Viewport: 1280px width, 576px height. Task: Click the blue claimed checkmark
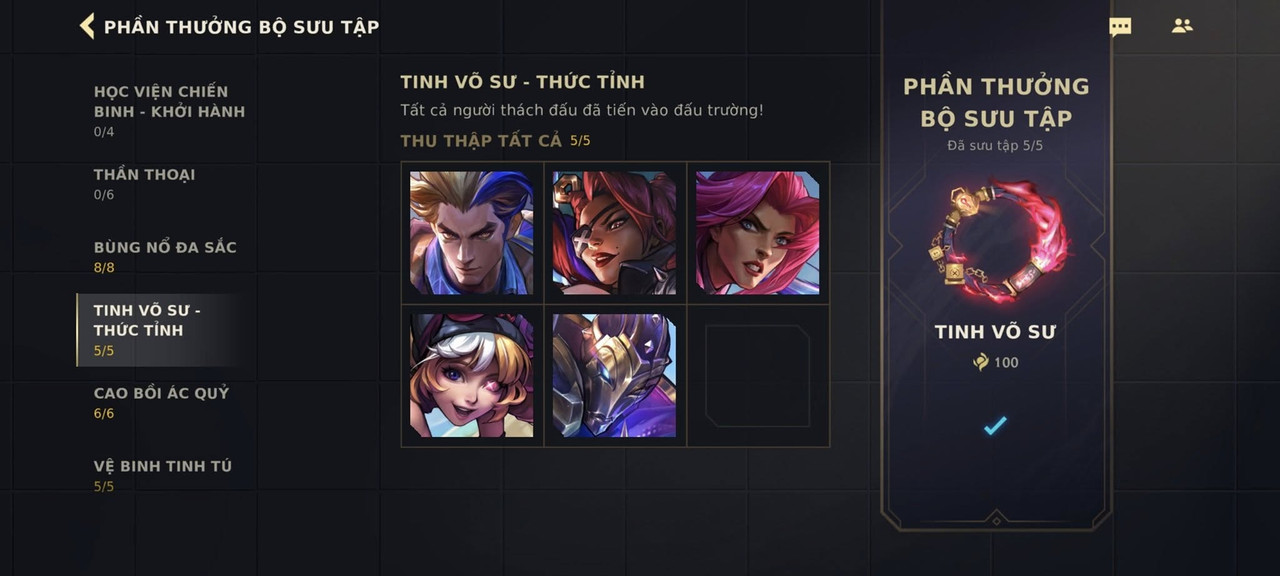click(x=995, y=426)
